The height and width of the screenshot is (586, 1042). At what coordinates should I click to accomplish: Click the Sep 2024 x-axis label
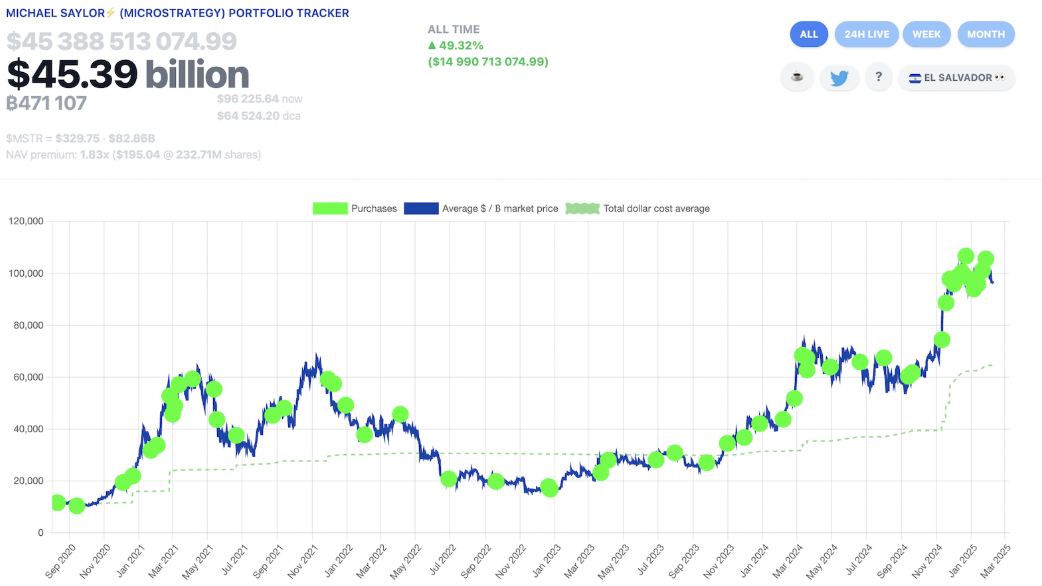892,561
